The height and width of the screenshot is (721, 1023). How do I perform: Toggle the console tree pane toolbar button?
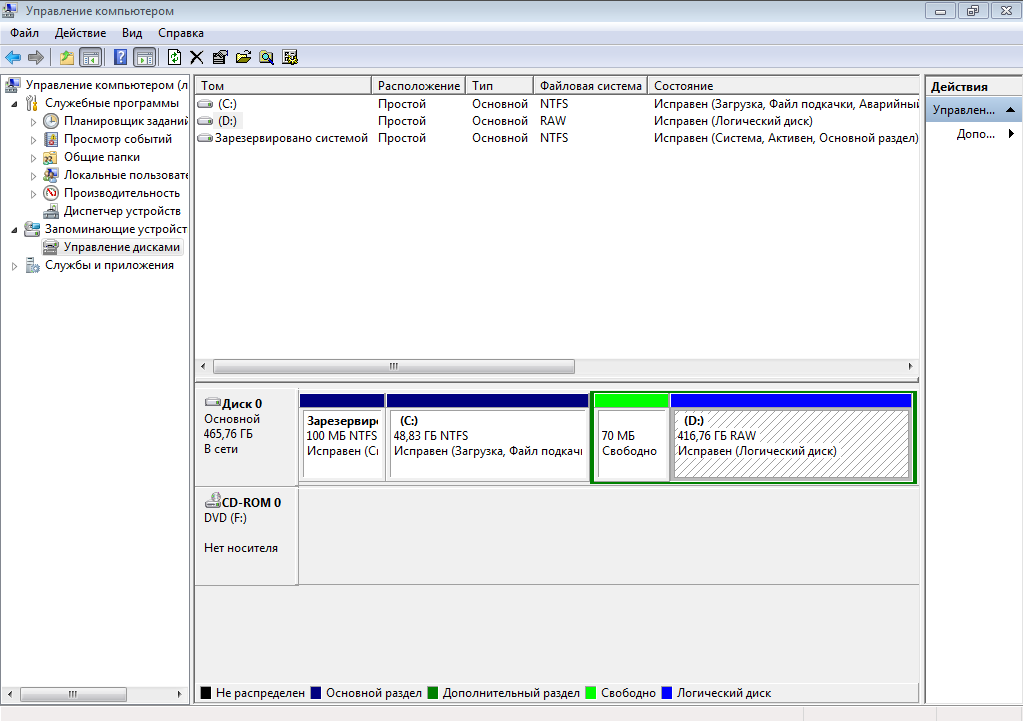pos(90,57)
